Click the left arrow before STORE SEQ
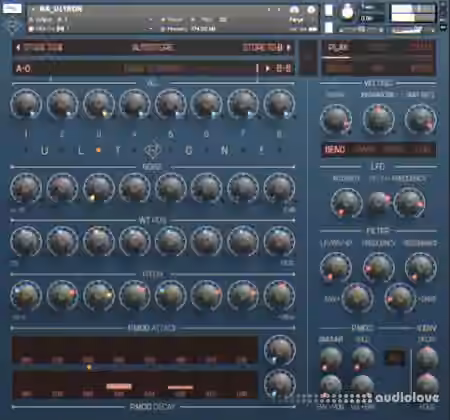This screenshot has width=450, height=420. (x=18, y=48)
